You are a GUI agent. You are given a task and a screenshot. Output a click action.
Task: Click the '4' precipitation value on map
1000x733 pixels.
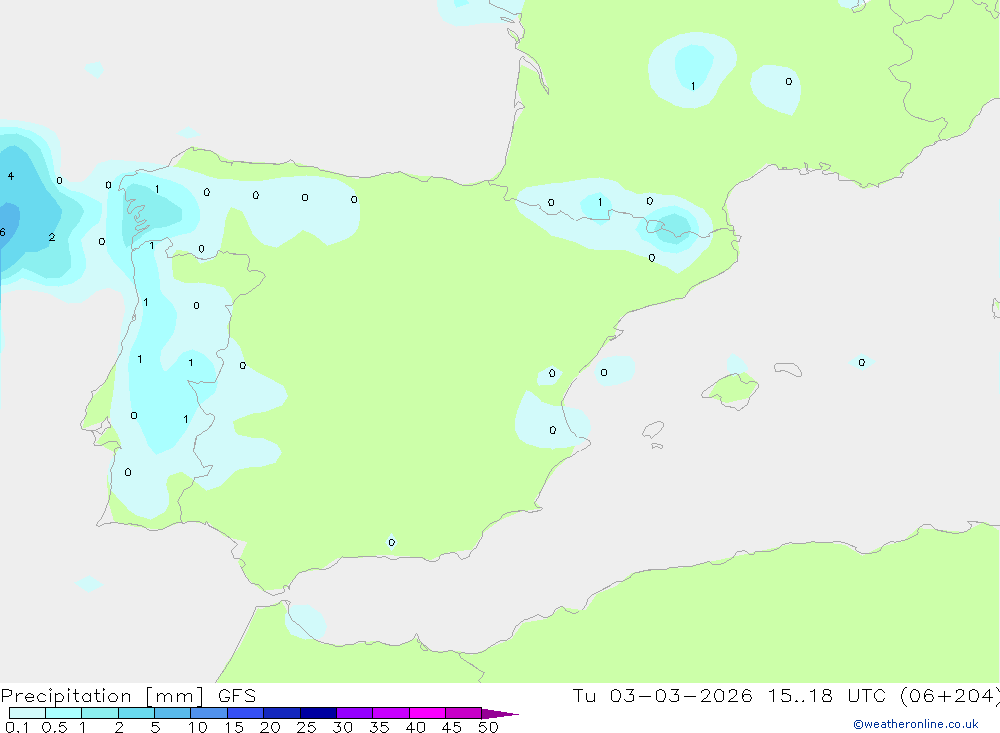[x=11, y=176]
